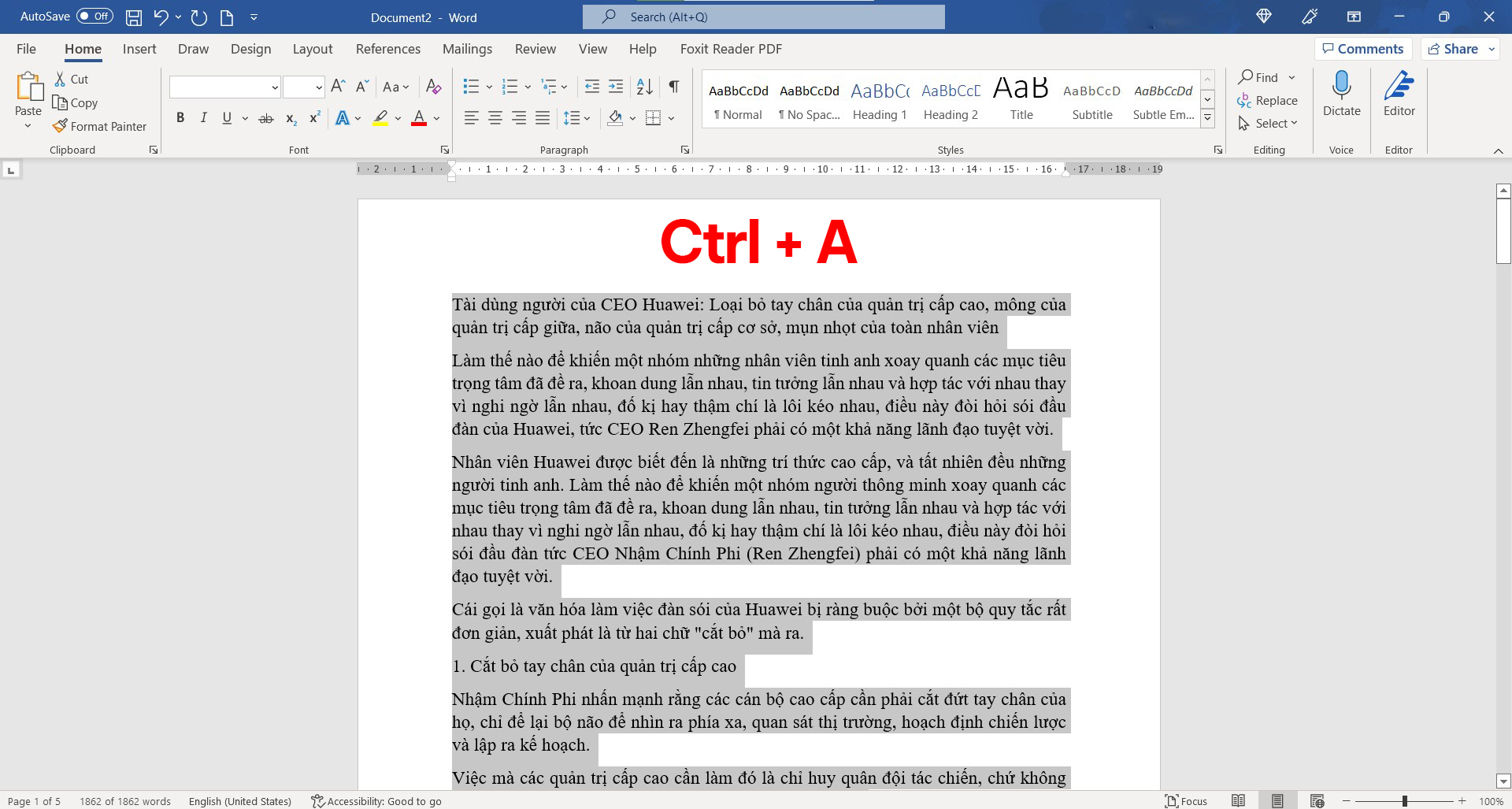Apply the red font color
This screenshot has width=1512, height=809.
419,118
